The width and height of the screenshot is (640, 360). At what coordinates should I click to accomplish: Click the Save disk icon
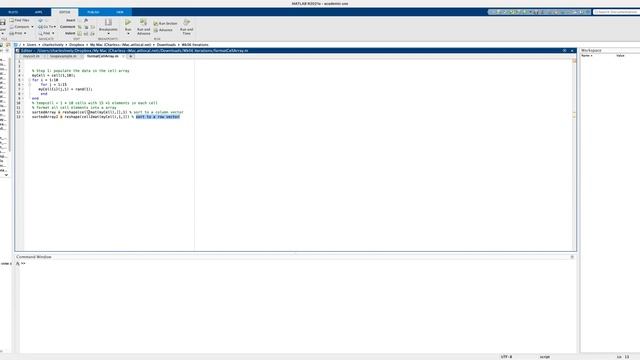tap(2, 22)
